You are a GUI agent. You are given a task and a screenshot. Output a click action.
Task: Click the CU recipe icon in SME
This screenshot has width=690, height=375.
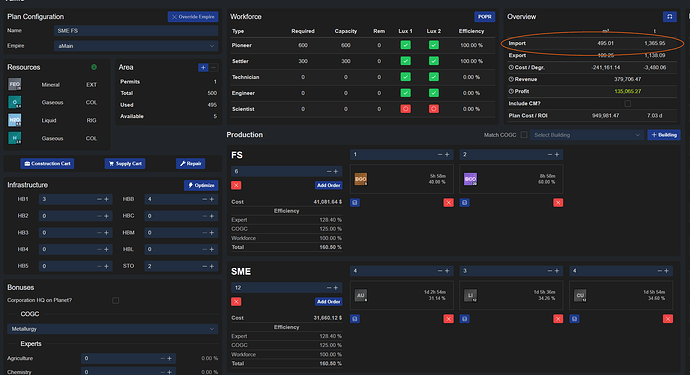pos(580,295)
